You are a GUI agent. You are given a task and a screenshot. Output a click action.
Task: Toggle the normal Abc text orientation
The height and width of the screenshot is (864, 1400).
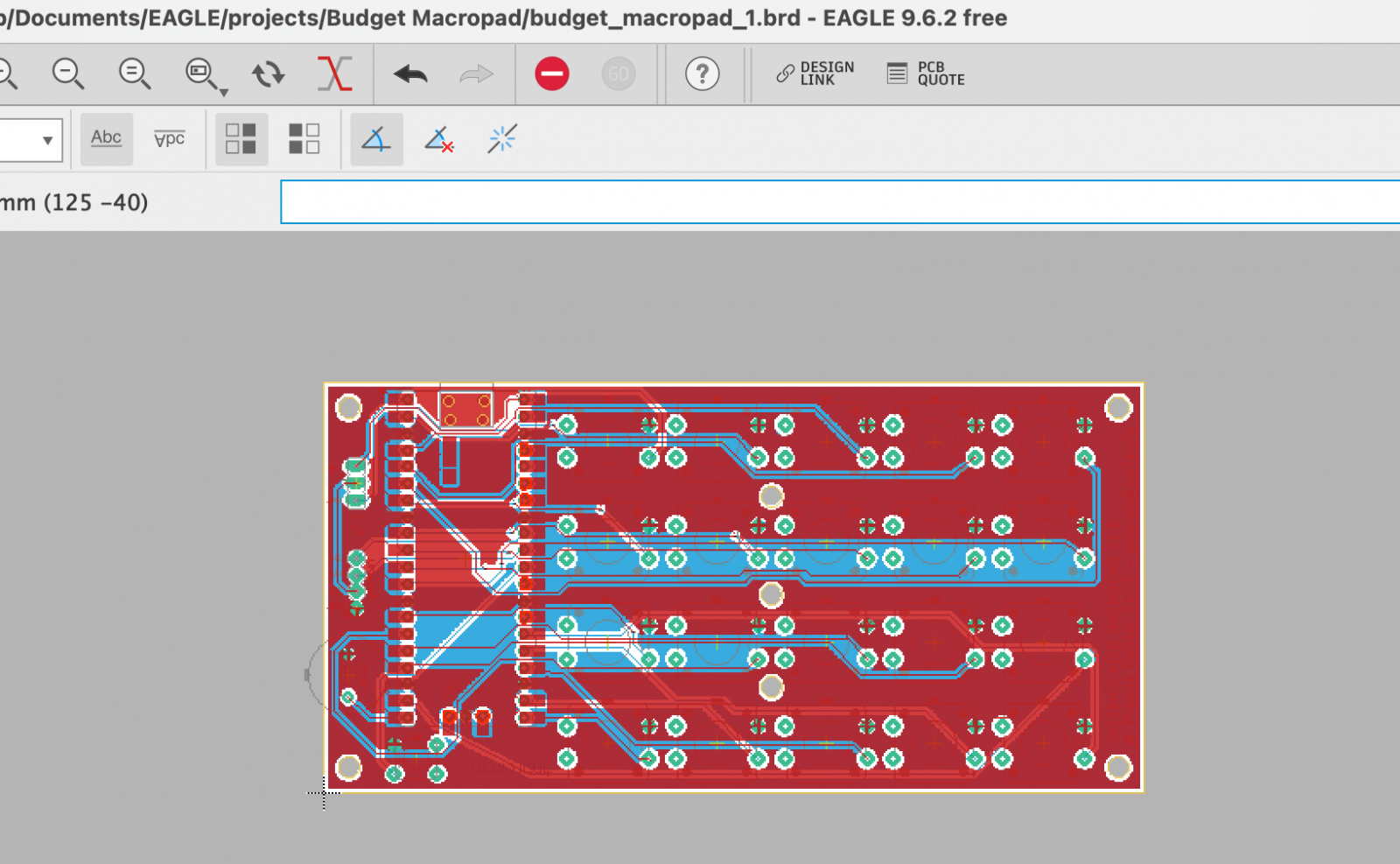107,138
